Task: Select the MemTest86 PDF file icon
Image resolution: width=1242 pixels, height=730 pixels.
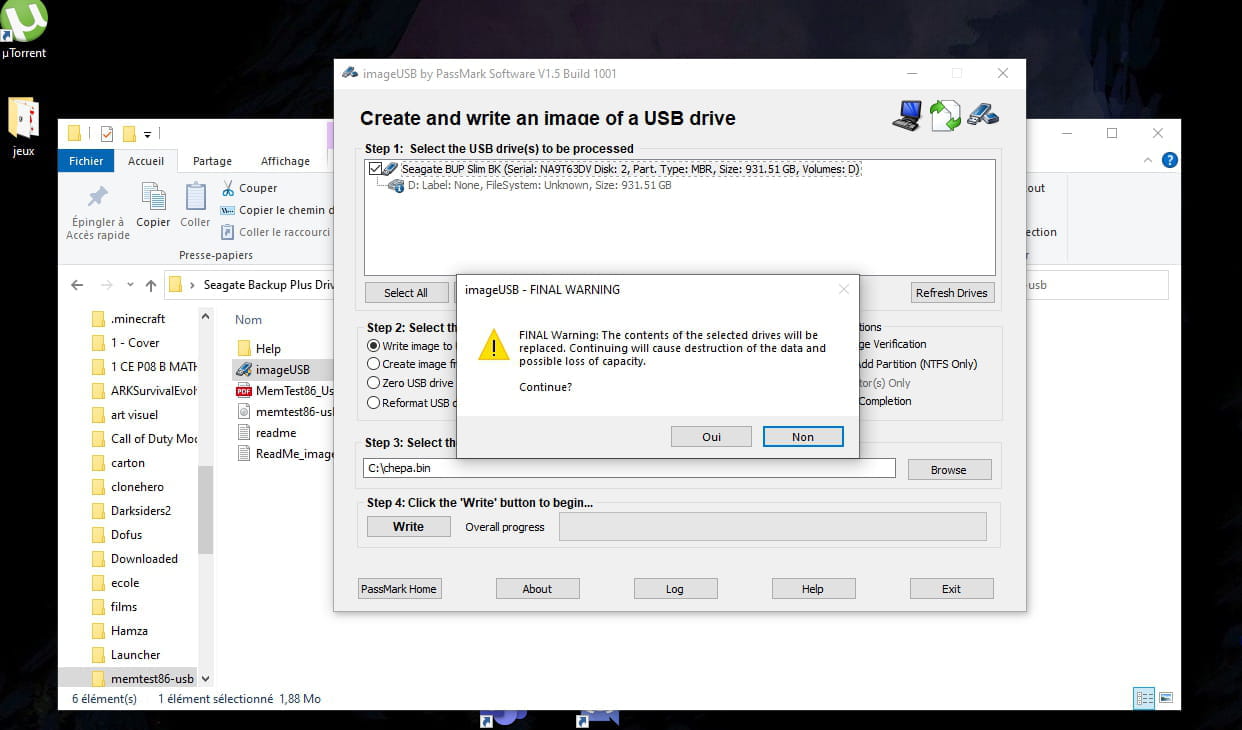Action: tap(244, 391)
